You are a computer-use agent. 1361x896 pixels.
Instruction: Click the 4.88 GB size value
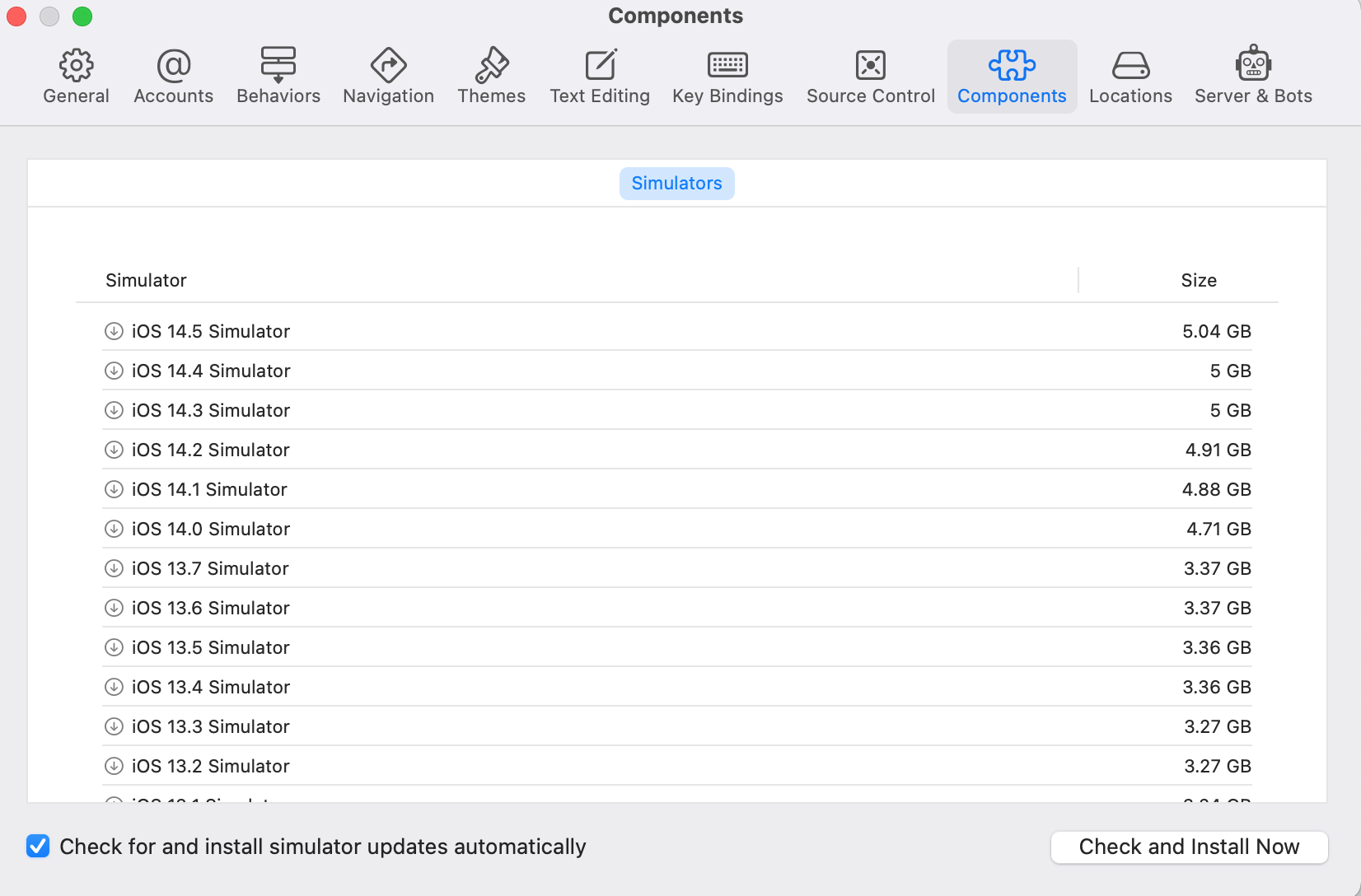pos(1217,489)
